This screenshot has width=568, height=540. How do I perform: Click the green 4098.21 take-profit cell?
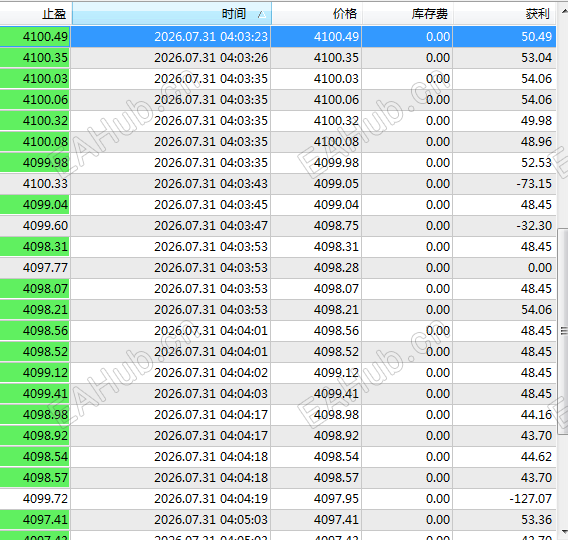[35, 310]
